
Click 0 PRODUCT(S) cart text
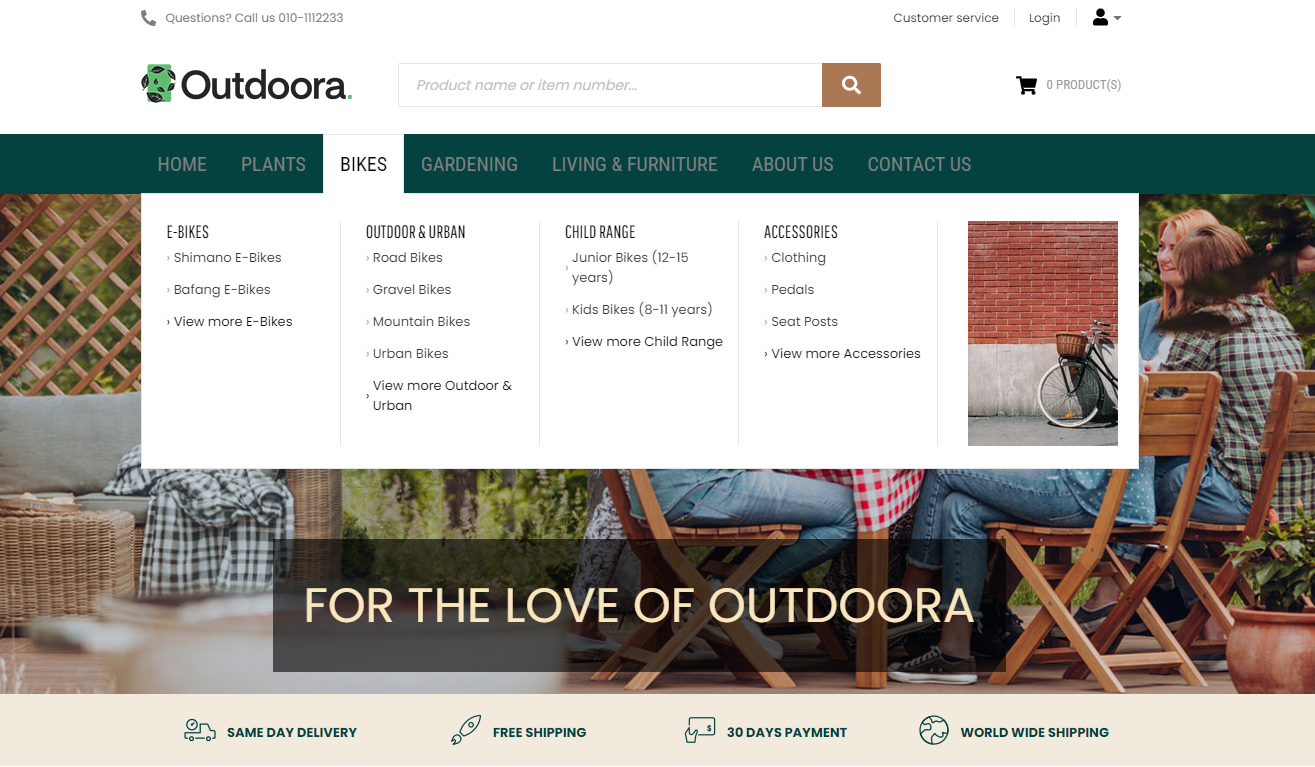point(1083,85)
